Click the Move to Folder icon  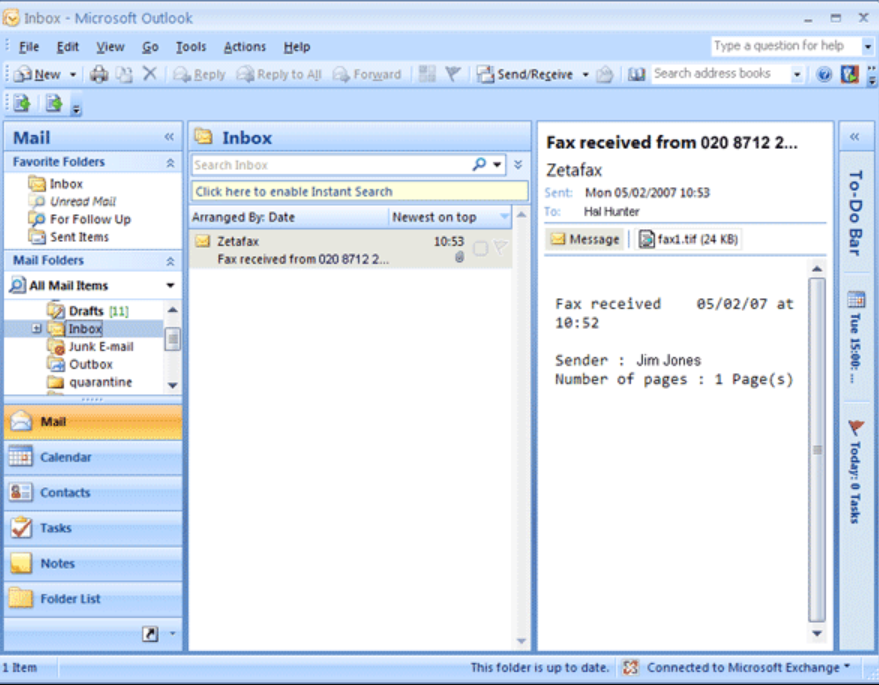(x=124, y=74)
